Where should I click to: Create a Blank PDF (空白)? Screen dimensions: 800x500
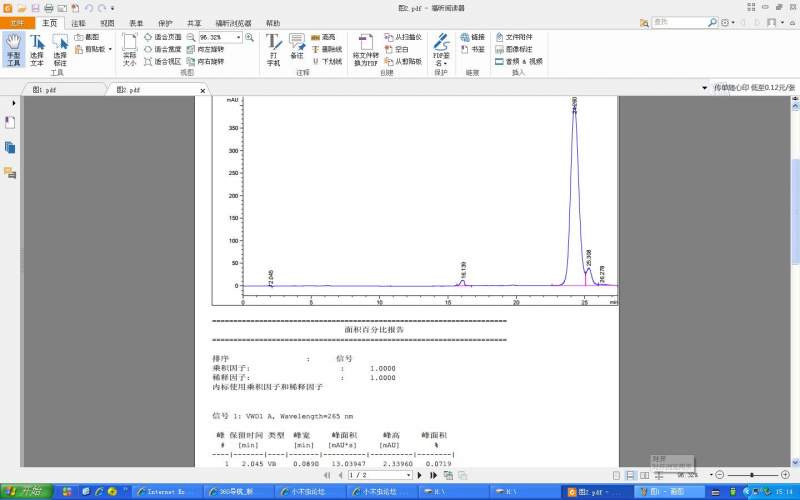(x=396, y=49)
